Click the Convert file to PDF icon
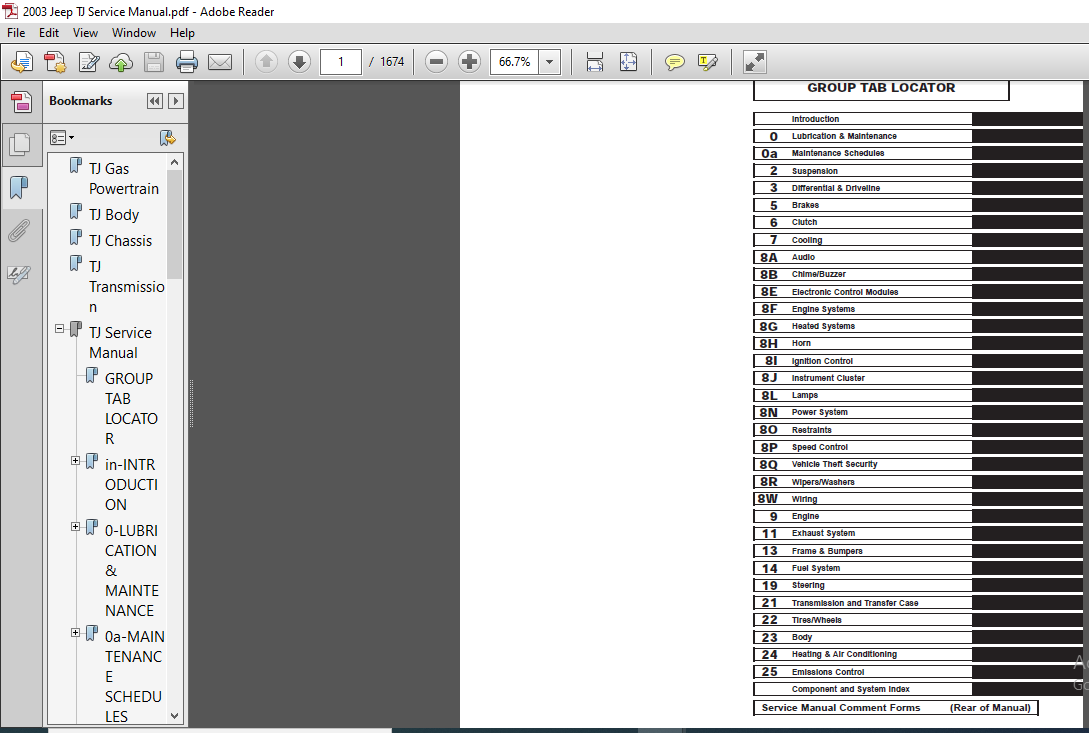Screen dimensions: 1089x733 [x=55, y=62]
